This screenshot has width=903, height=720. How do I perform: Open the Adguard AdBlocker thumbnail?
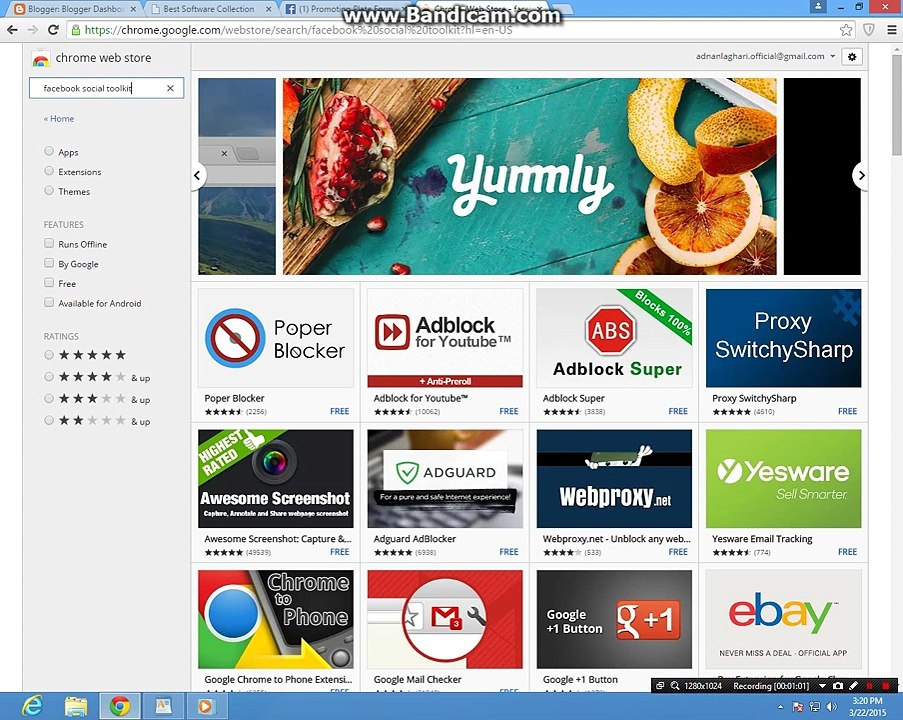point(445,478)
